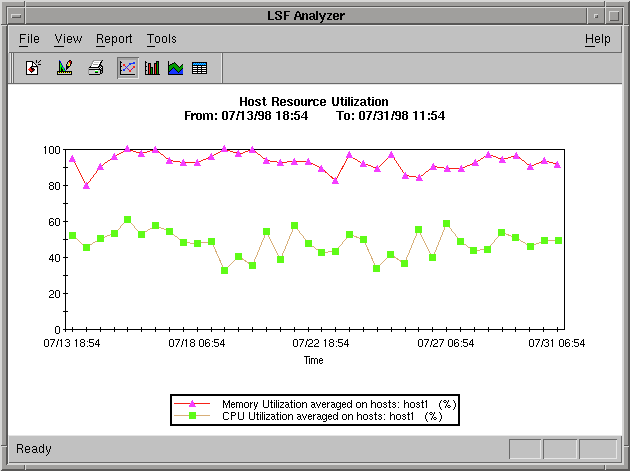Switch to the bar chart view icon
Screen dimensions: 630x471
tap(152, 68)
